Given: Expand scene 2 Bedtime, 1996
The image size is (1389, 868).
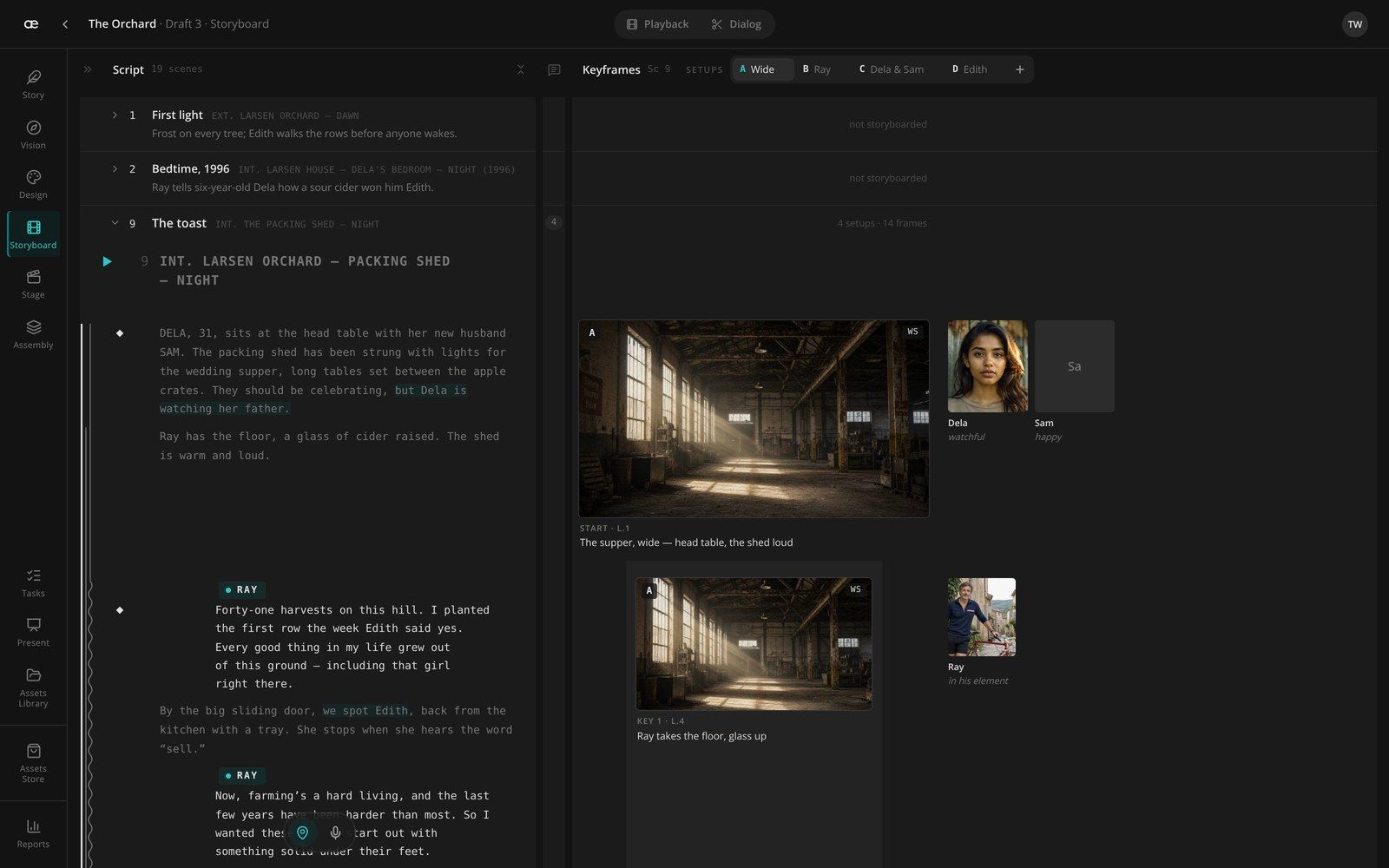Looking at the screenshot, I should (115, 168).
